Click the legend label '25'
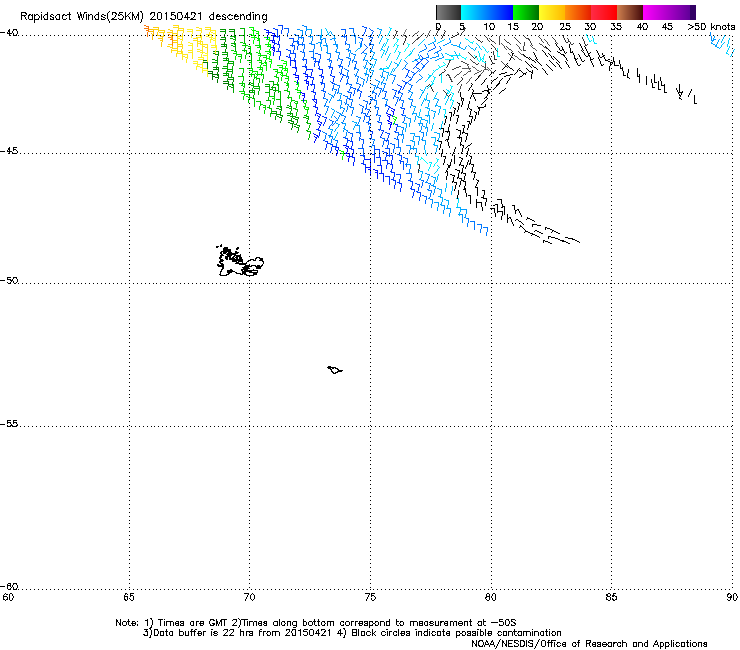The image size is (740, 650). 565,27
